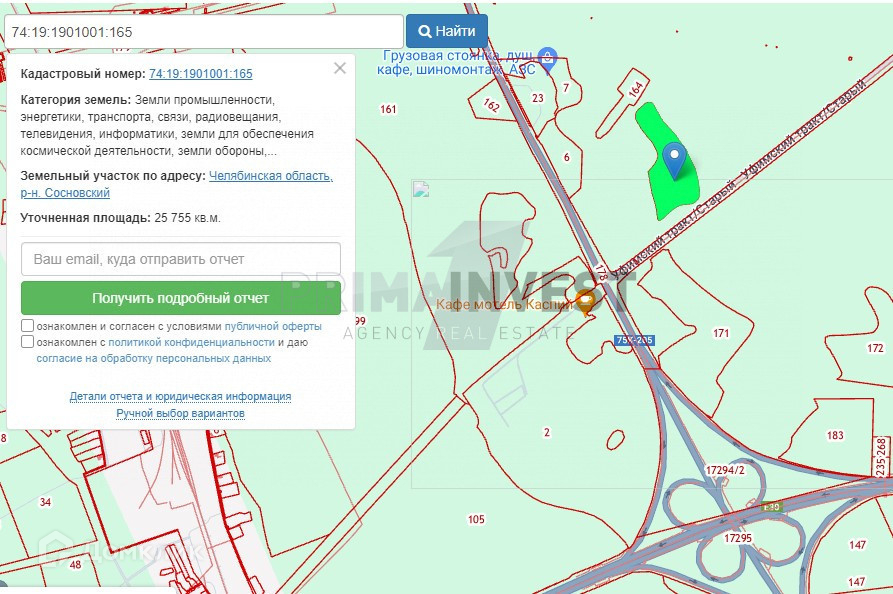
Task: Click the magnifier icon in the Найти button
Action: (x=424, y=31)
